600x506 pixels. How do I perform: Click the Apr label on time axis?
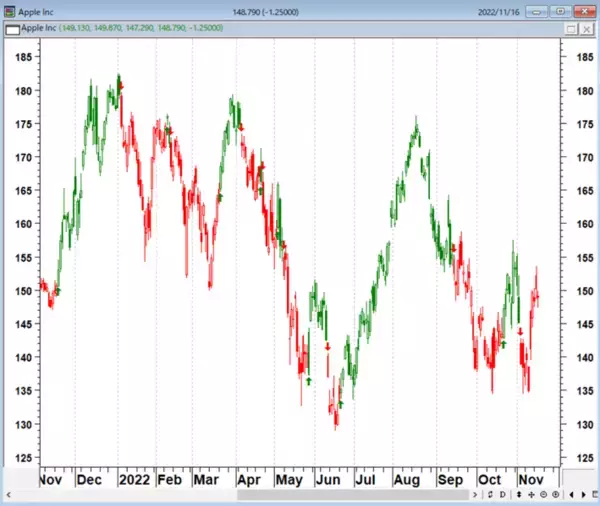pos(249,480)
